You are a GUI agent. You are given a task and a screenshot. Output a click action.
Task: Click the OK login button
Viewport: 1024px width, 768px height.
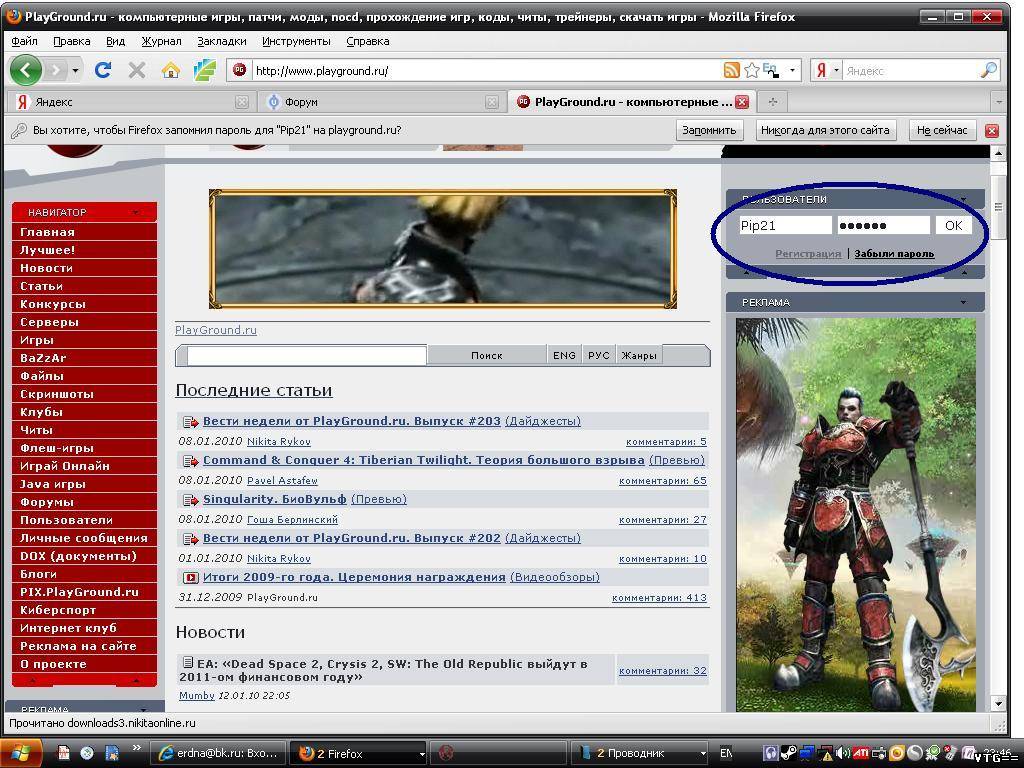[953, 225]
